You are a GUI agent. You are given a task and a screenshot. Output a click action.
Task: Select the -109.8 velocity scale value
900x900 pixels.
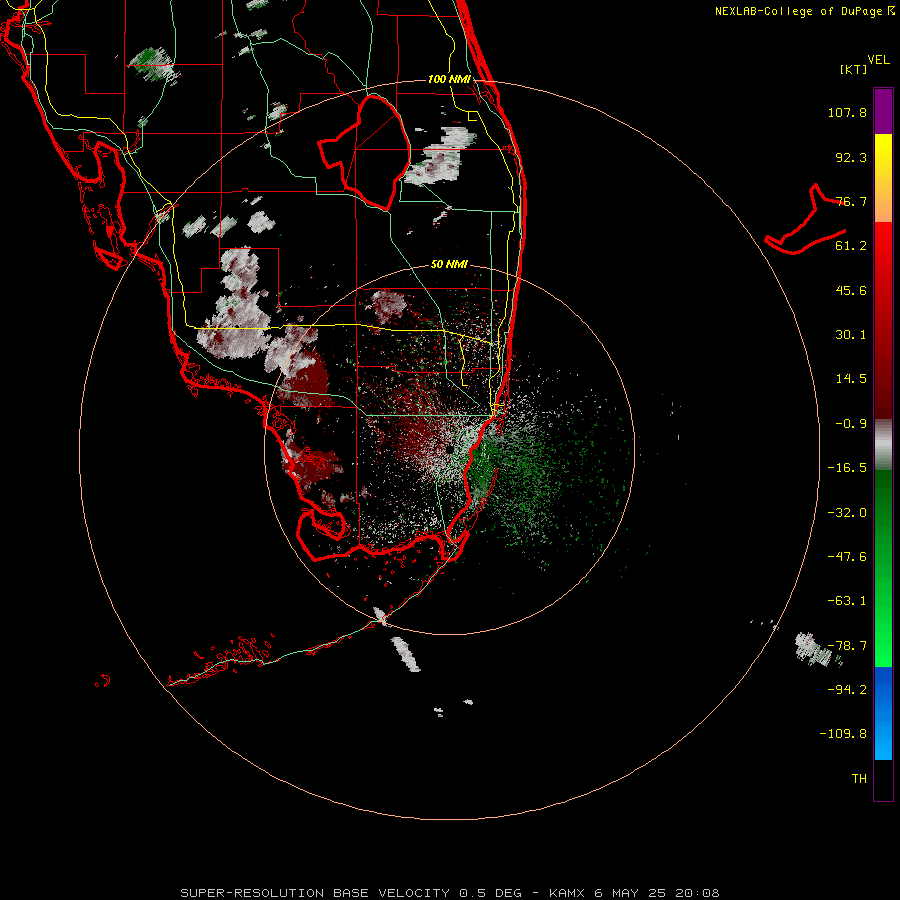pyautogui.click(x=843, y=734)
